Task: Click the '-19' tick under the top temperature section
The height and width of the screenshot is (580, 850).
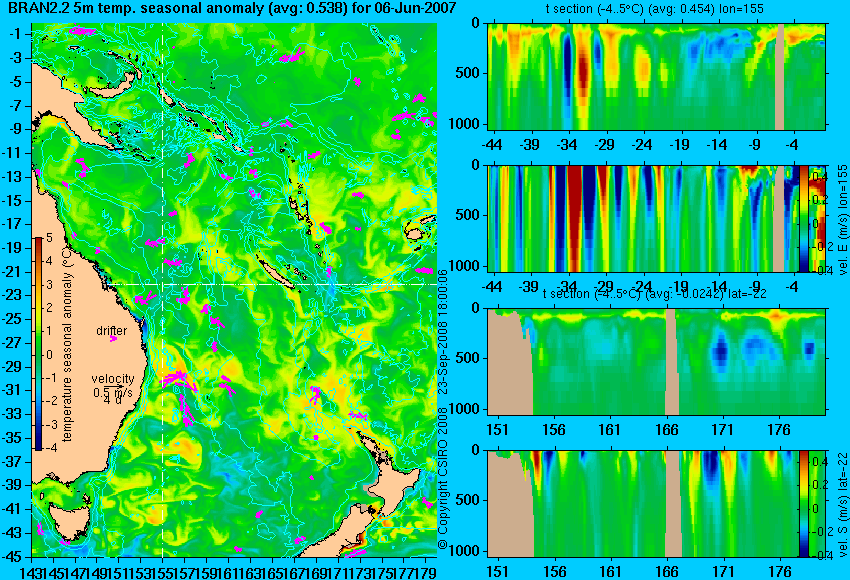Action: pos(680,145)
